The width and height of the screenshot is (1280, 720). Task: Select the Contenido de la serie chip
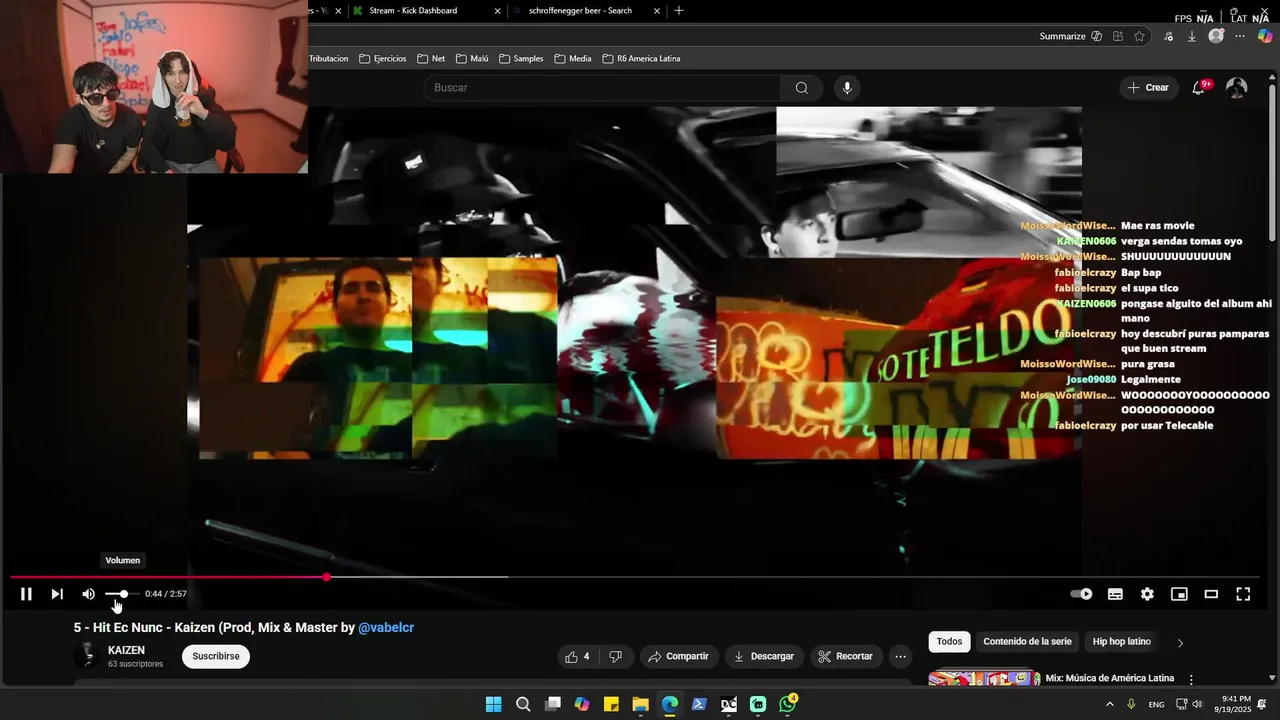[x=1027, y=642]
